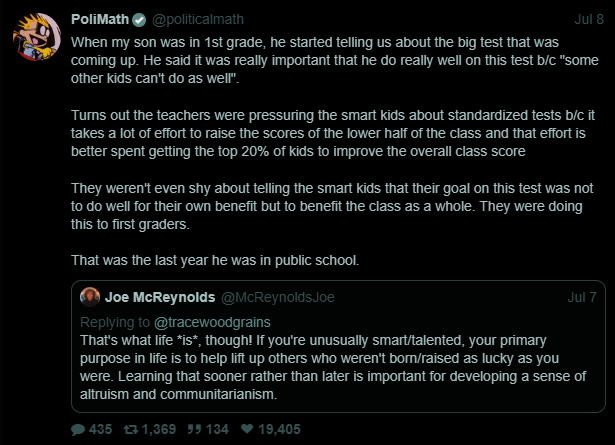Open Joe McReynolds' small profile picture
615x445 pixels.
click(x=90, y=297)
